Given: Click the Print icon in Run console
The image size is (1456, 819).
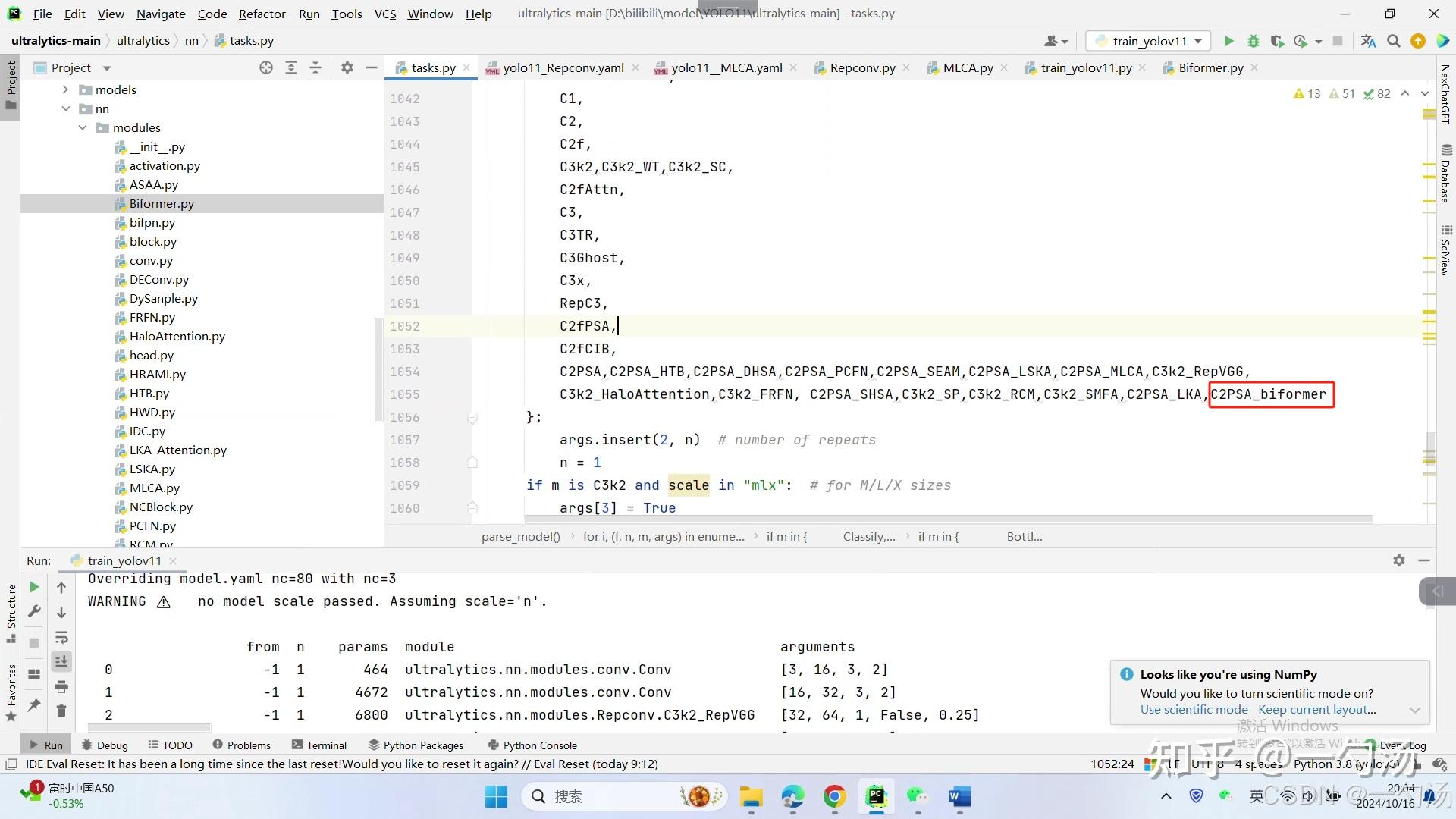Looking at the screenshot, I should tap(61, 686).
